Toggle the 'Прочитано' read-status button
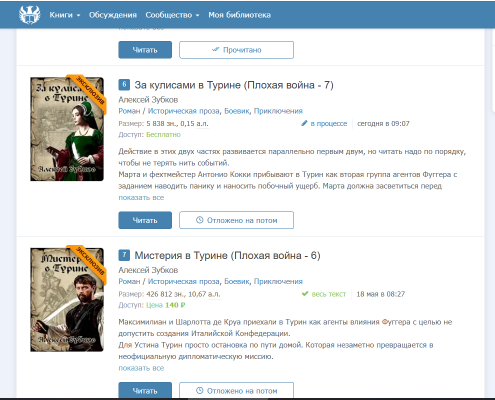Viewport: 495px width, 400px height. [x=236, y=50]
